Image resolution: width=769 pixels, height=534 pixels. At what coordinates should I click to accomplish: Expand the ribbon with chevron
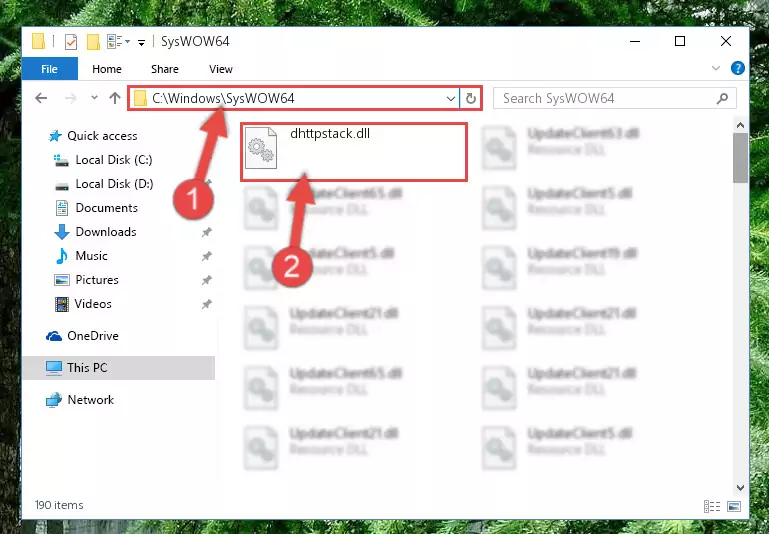tap(716, 68)
